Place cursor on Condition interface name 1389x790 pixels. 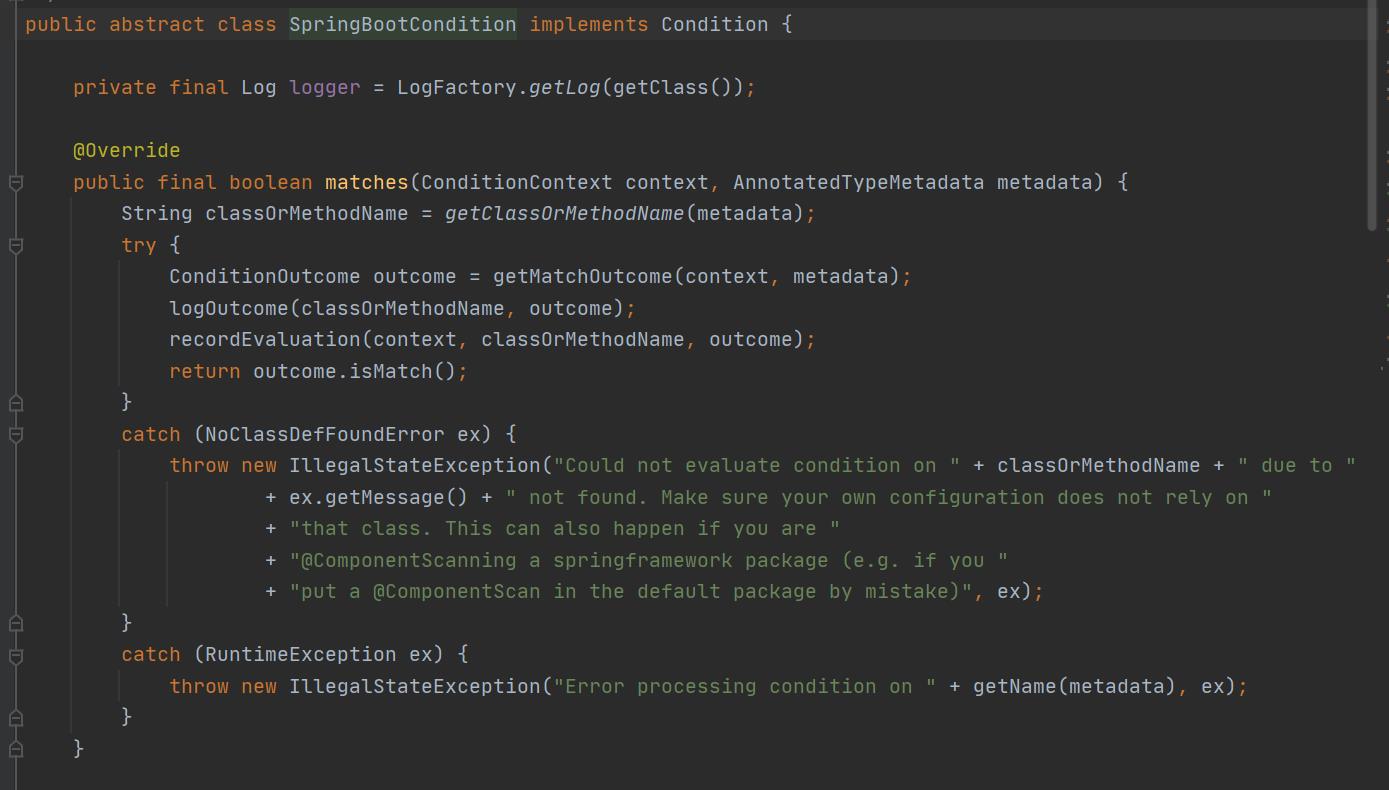pyautogui.click(x=715, y=24)
